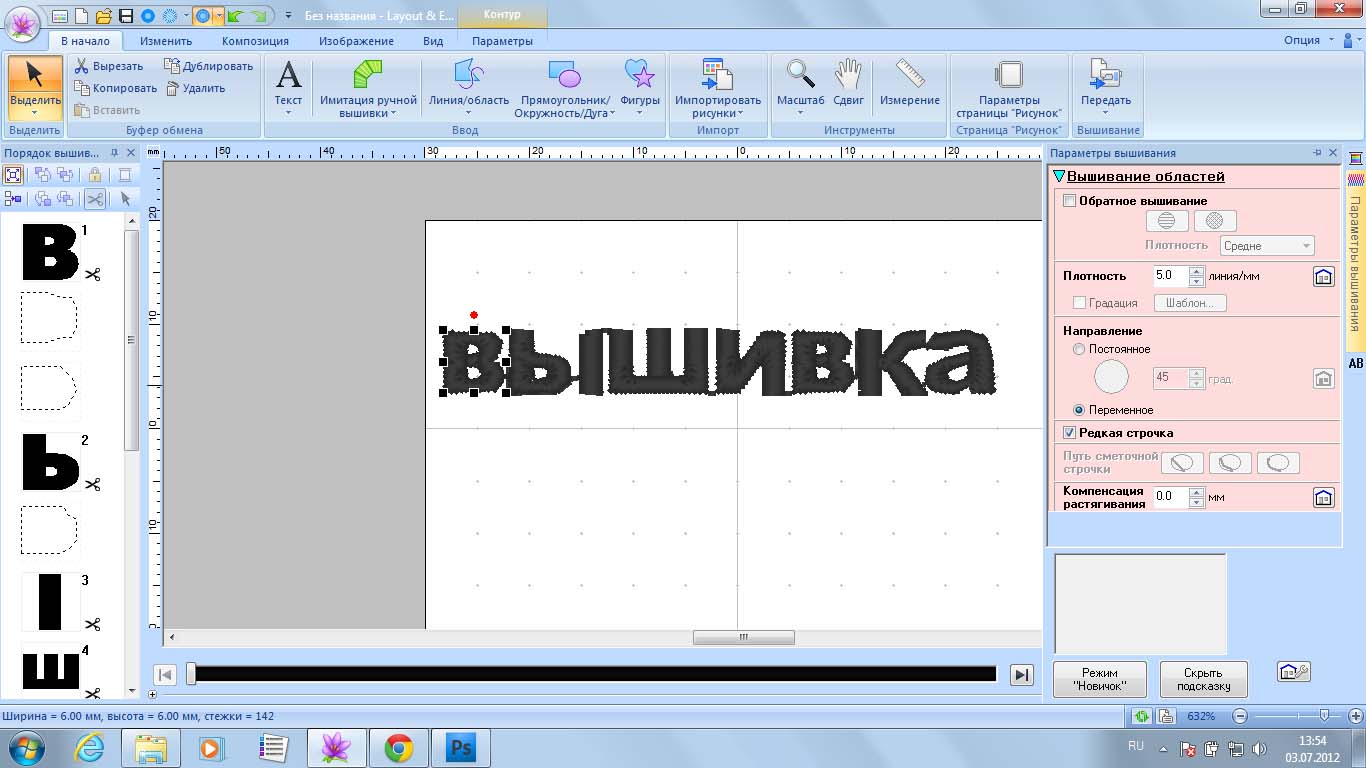Image resolution: width=1366 pixels, height=768 pixels.
Task: Click the application flower menu button
Action: (x=22, y=23)
